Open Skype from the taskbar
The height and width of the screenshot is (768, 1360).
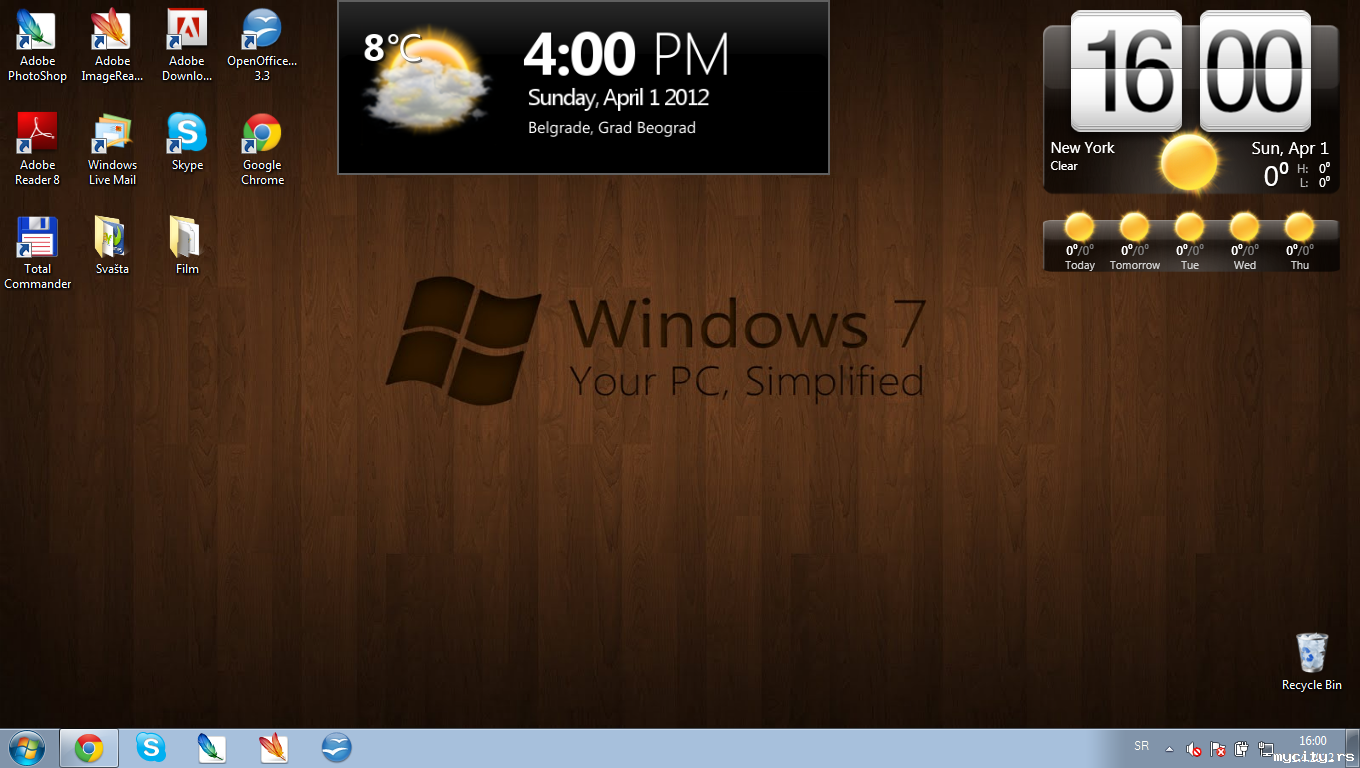(151, 748)
